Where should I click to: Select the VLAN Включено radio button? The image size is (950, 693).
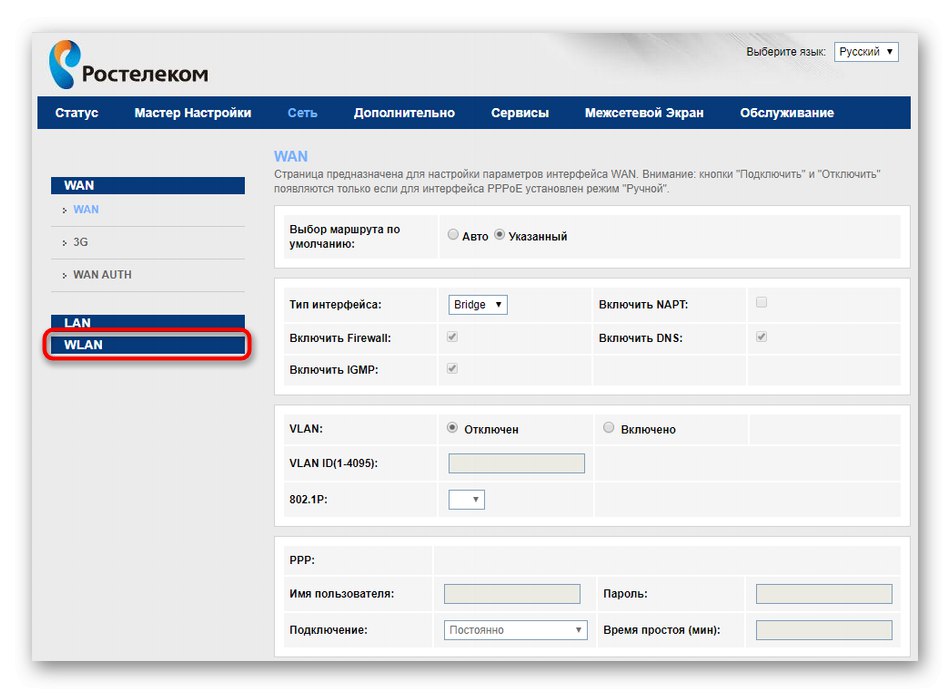(608, 428)
